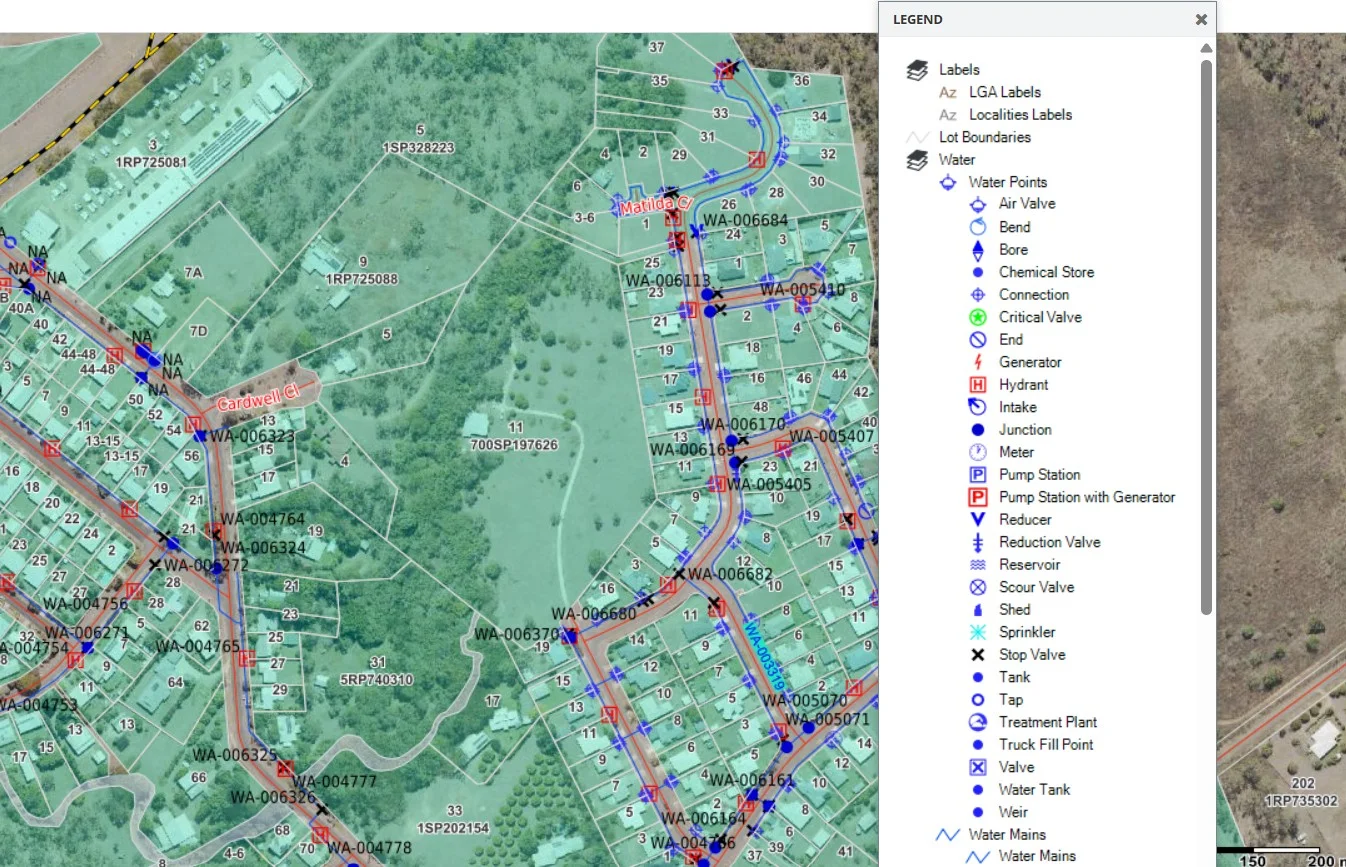The width and height of the screenshot is (1346, 867).
Task: Select the Water Mains group entry
Action: (1007, 834)
